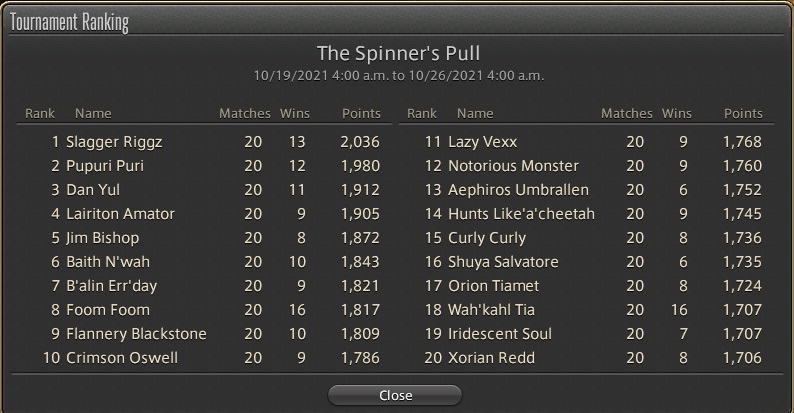
Task: Select the Notorious Monster entry
Action: tap(586, 166)
